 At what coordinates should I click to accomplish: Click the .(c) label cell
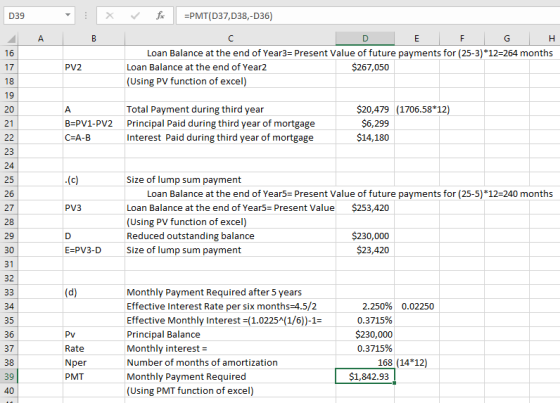point(94,180)
